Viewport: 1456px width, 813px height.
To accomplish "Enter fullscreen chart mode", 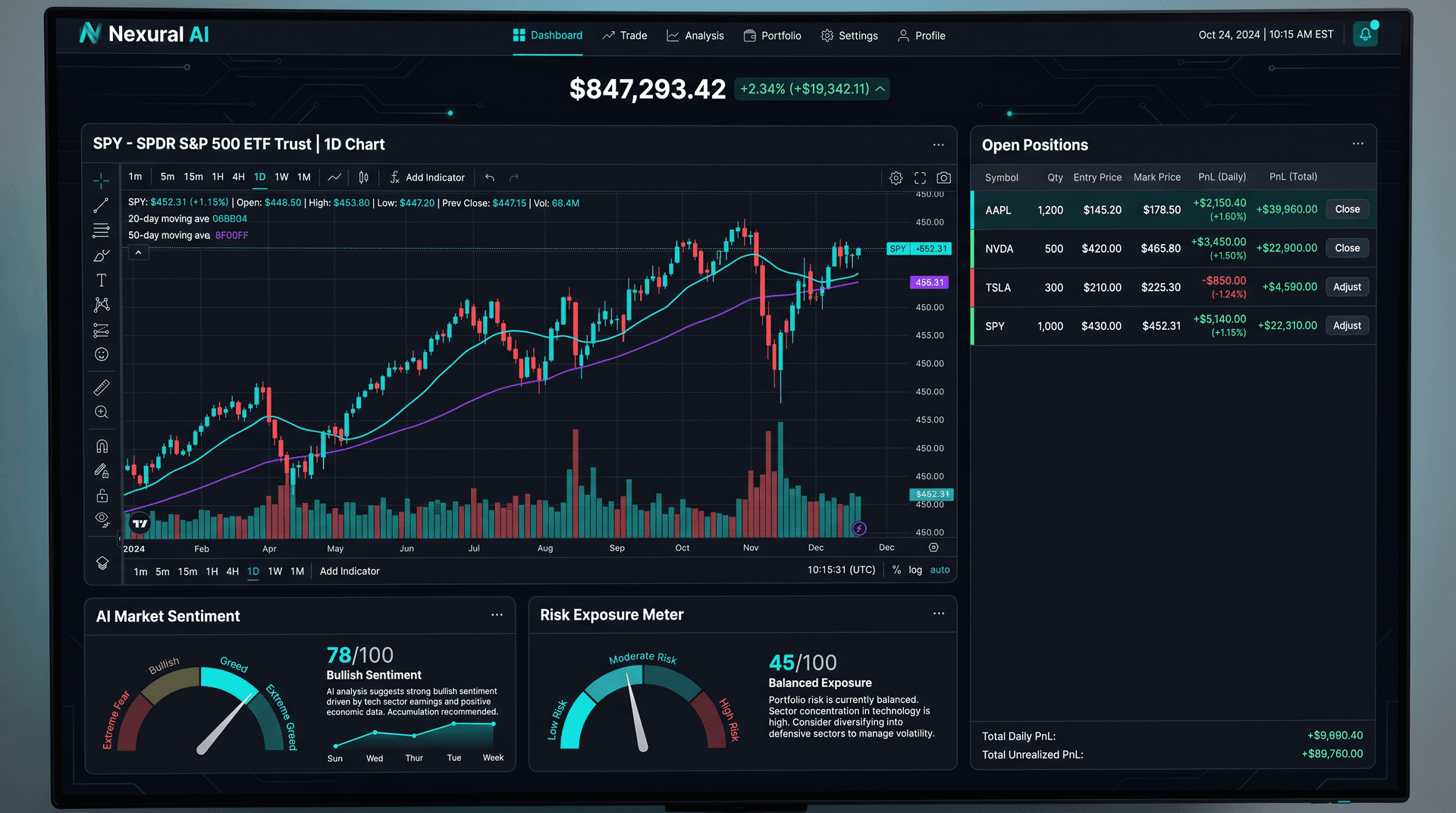I will pyautogui.click(x=920, y=177).
